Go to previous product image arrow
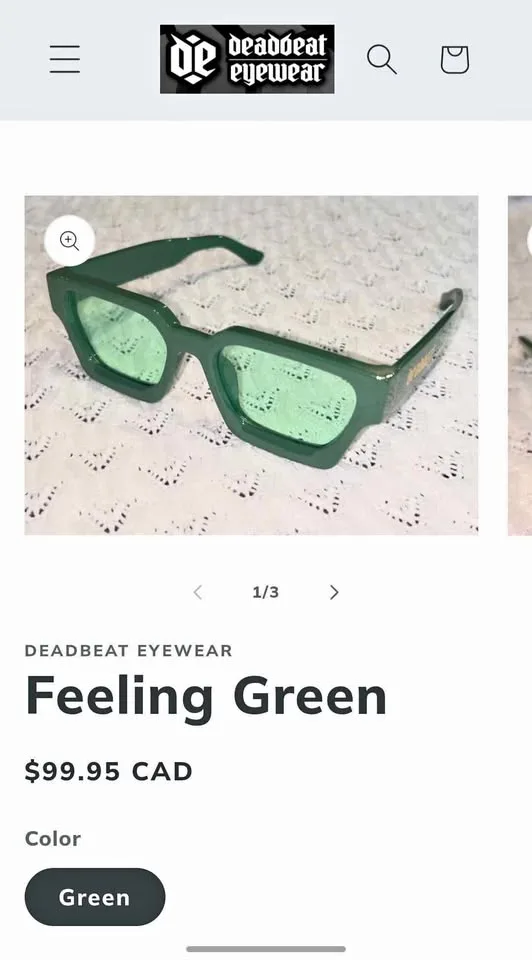The height and width of the screenshot is (960, 532). [198, 592]
